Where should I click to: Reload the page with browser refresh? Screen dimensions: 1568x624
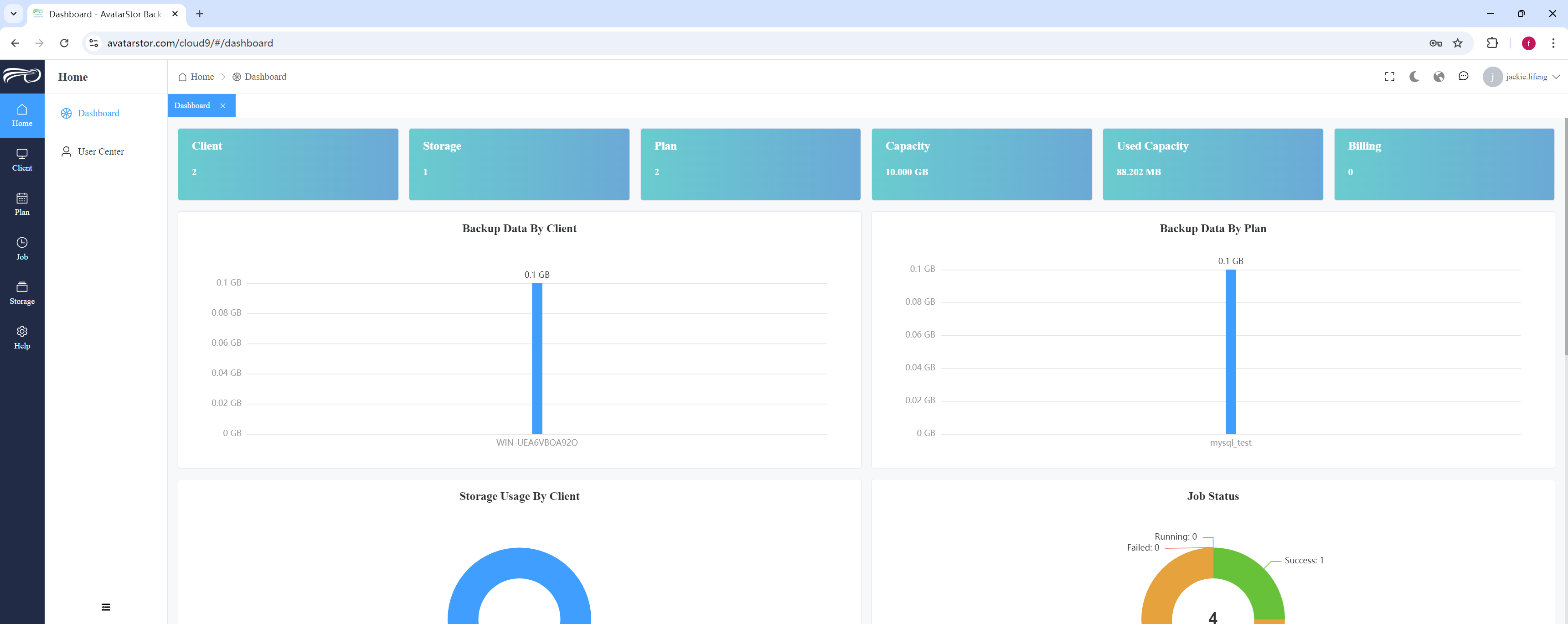pyautogui.click(x=64, y=43)
